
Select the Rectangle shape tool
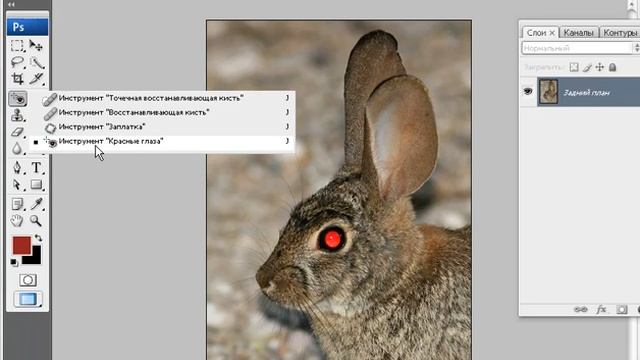pyautogui.click(x=36, y=185)
